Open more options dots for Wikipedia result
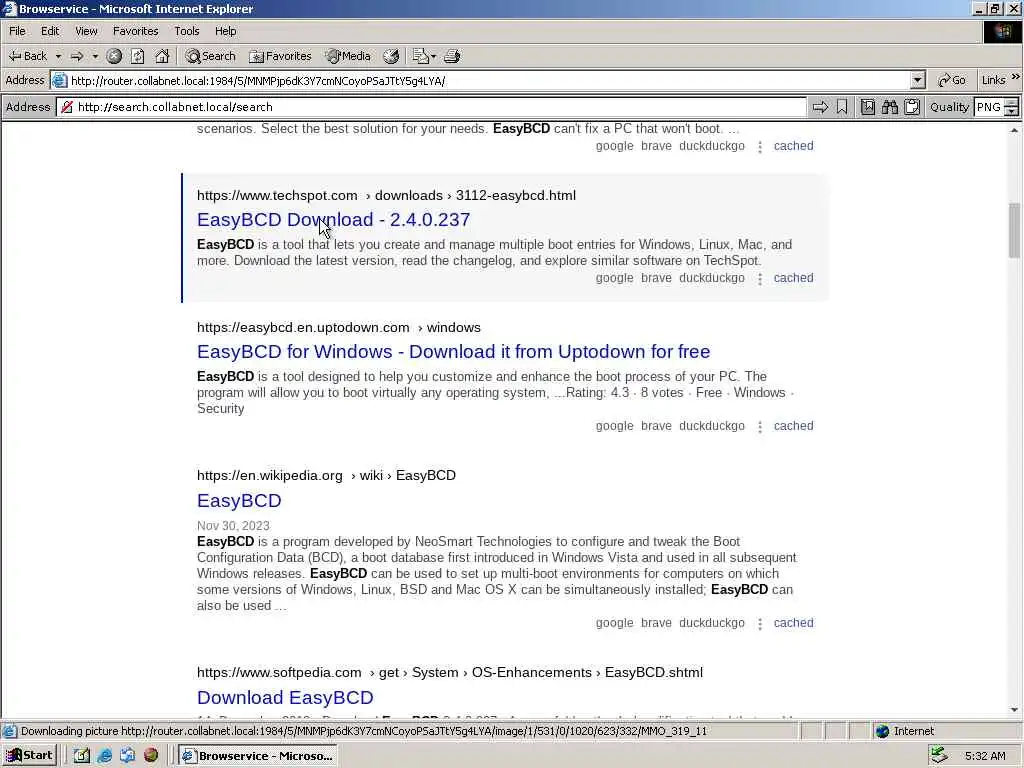This screenshot has height=768, width=1024. pyautogui.click(x=760, y=624)
